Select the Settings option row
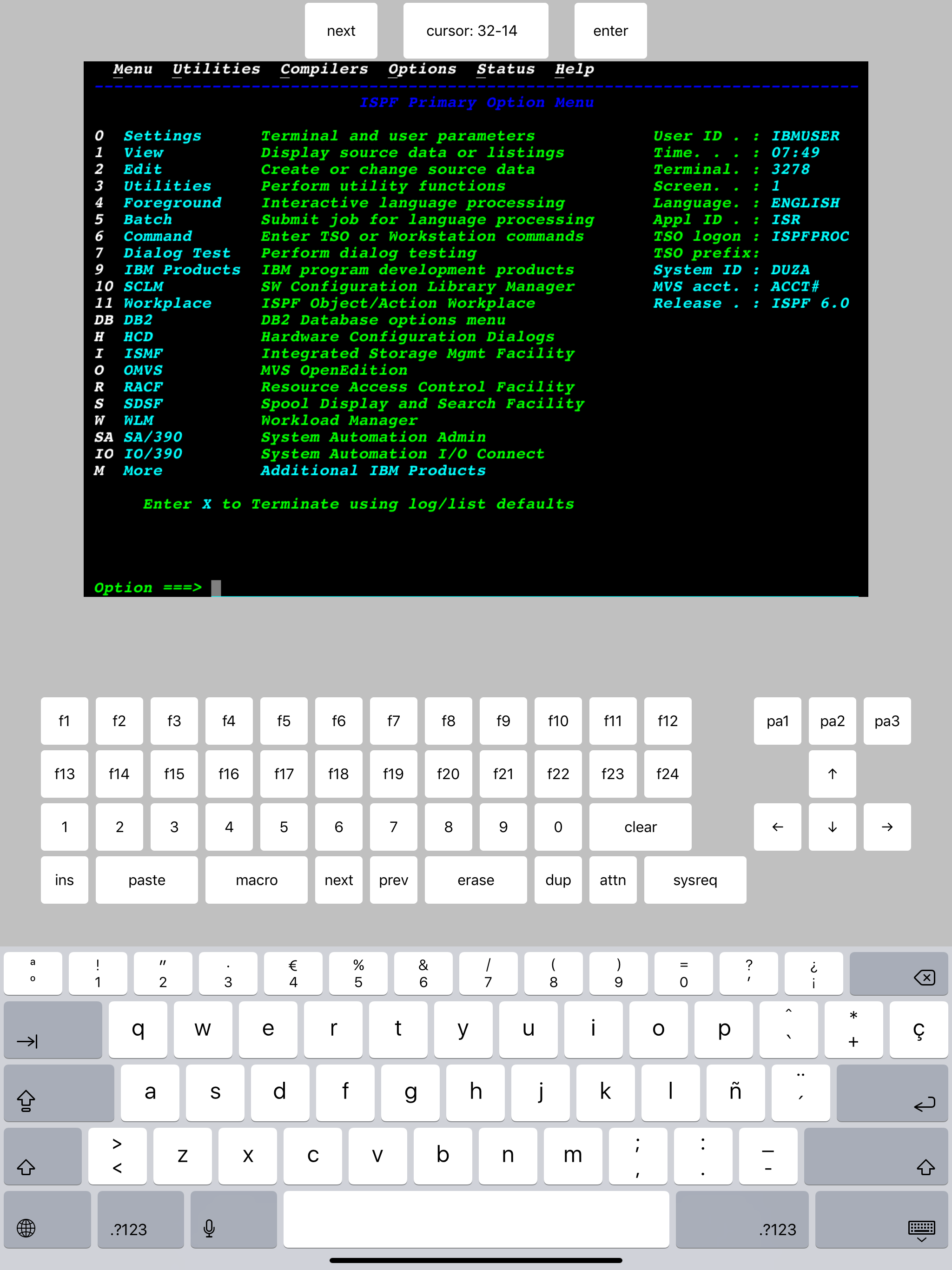This screenshot has height=1270, width=952. [315, 136]
